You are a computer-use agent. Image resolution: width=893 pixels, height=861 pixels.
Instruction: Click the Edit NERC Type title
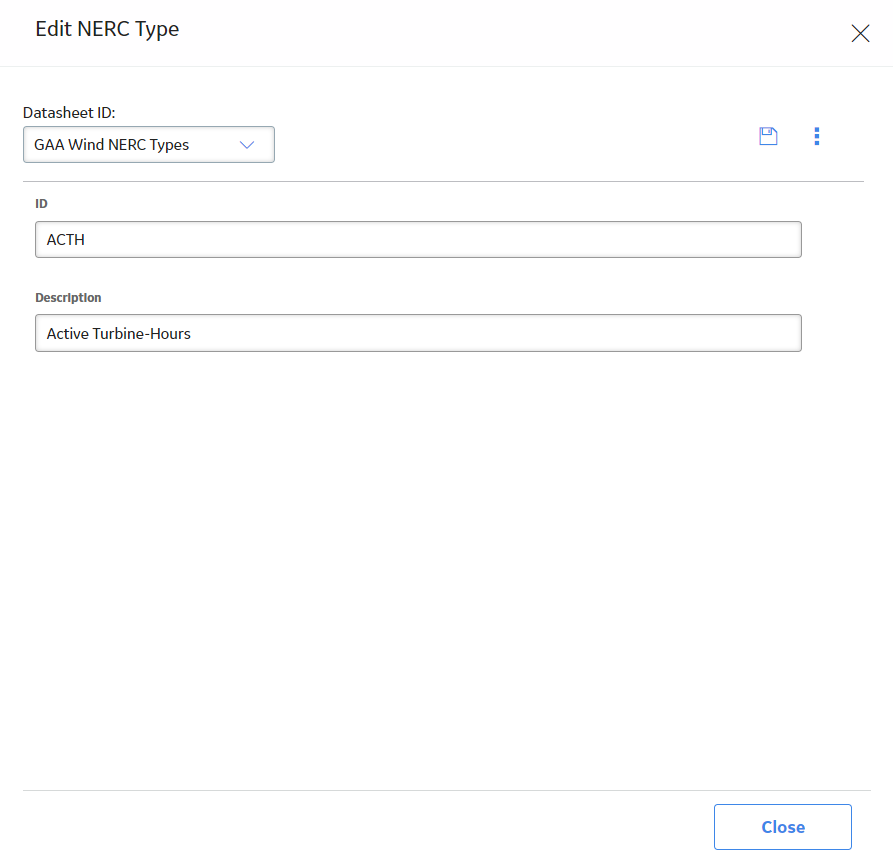coord(107,29)
